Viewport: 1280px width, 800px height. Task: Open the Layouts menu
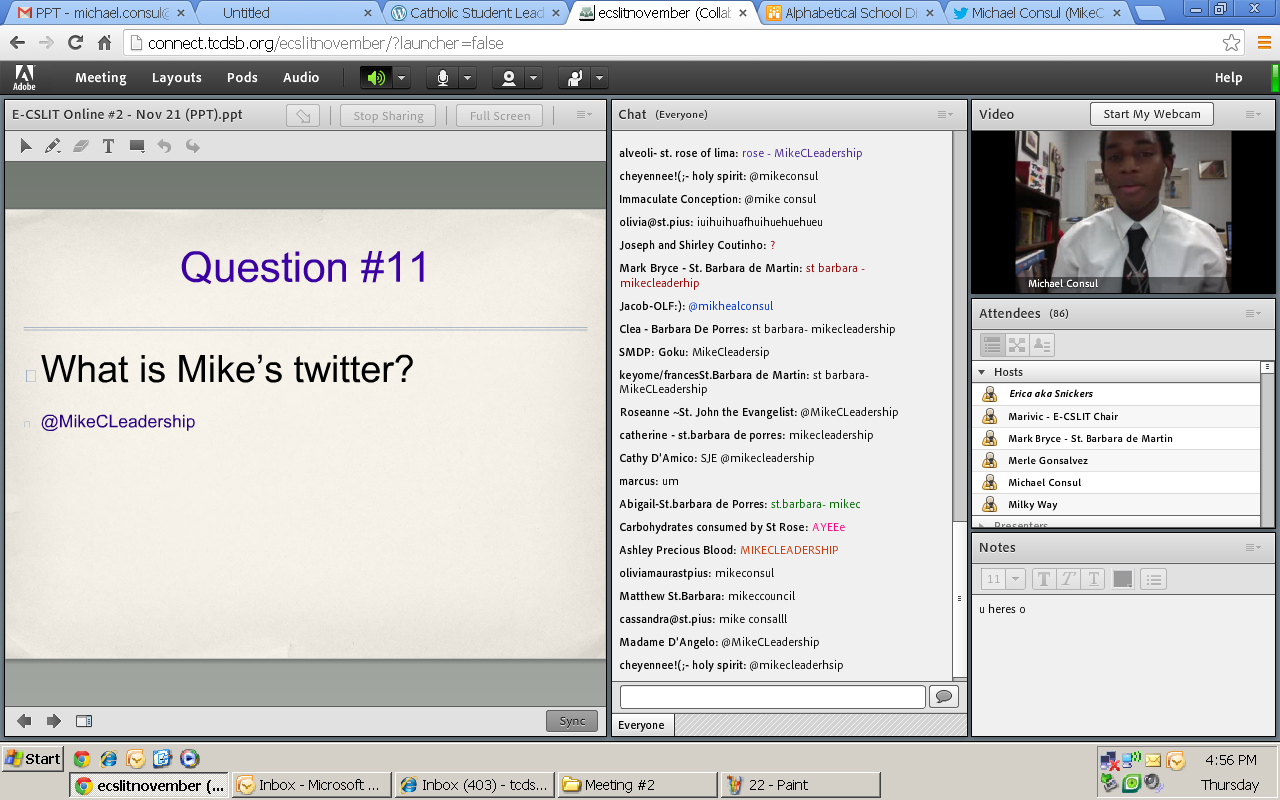(x=177, y=78)
